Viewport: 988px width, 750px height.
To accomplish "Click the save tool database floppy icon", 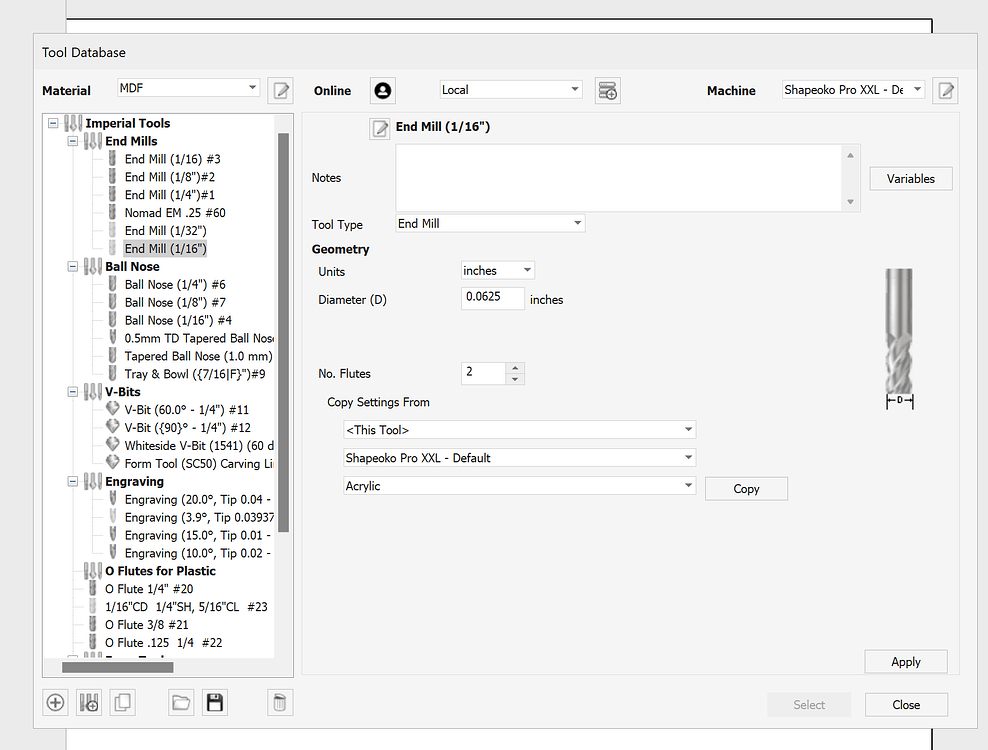I will click(215, 702).
